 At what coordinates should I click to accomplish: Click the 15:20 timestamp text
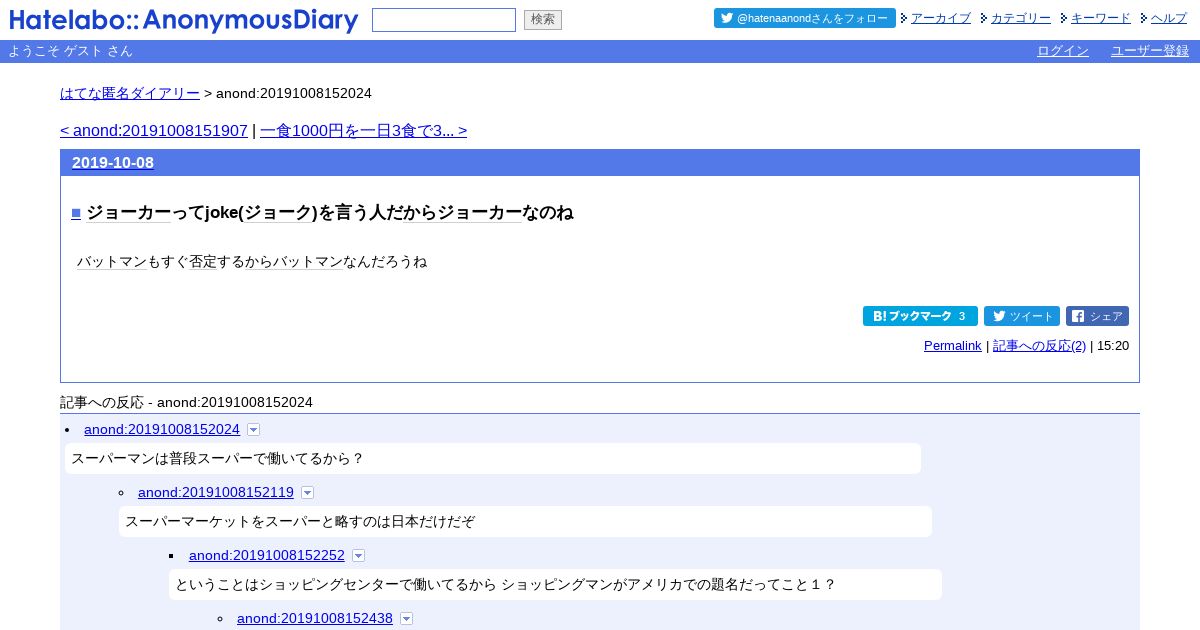point(1113,346)
